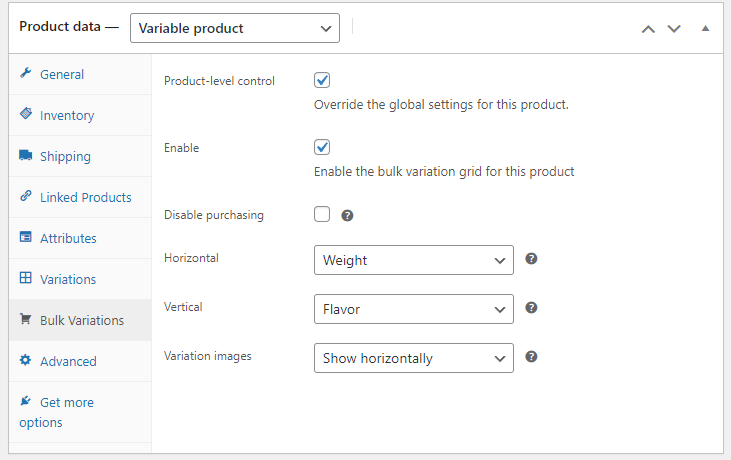This screenshot has width=731, height=460.
Task: Collapse the Product data panel triangle
Action: tap(705, 28)
